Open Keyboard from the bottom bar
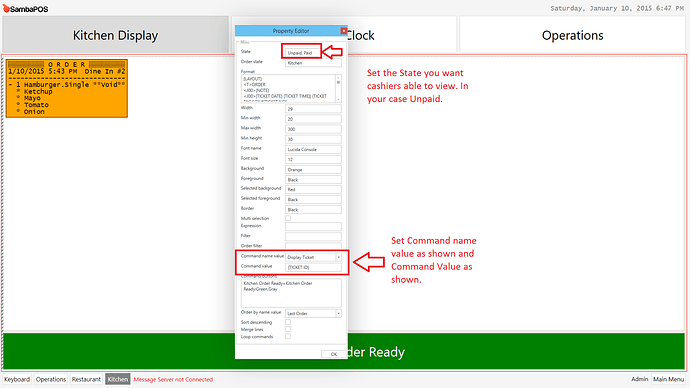 pos(17,379)
